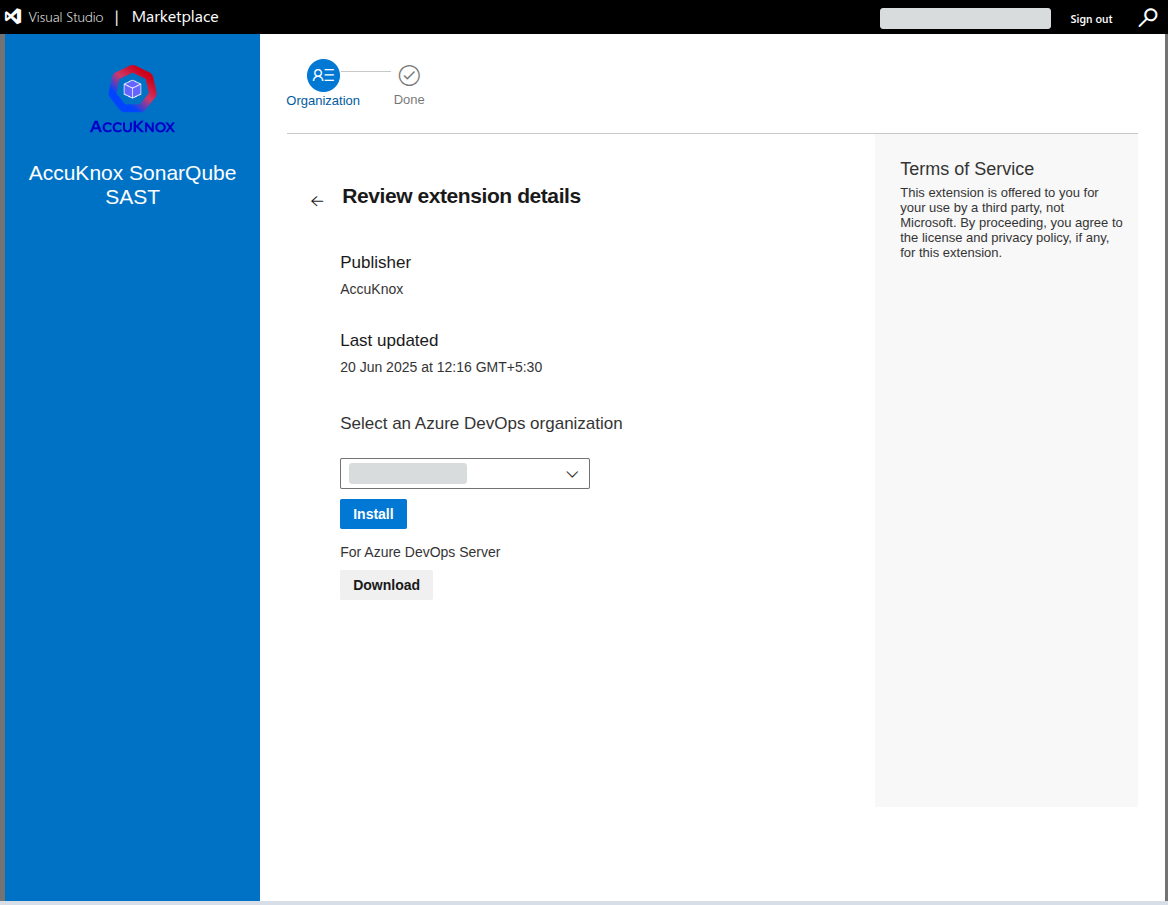Select the Done checkmark step icon
Viewport: 1168px width, 905px height.
click(409, 75)
